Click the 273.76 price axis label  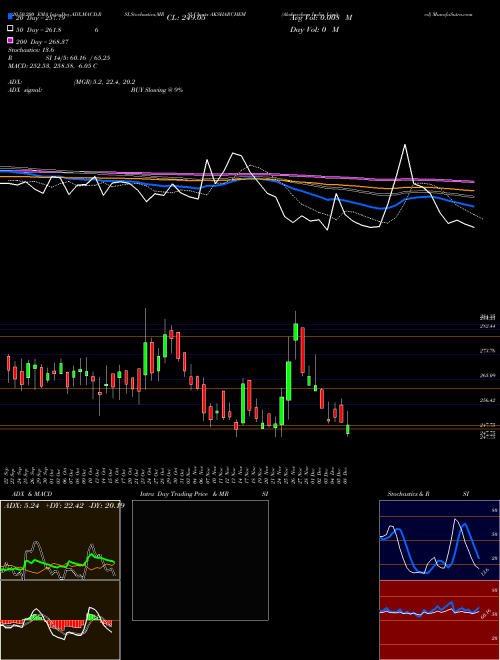pos(489,351)
